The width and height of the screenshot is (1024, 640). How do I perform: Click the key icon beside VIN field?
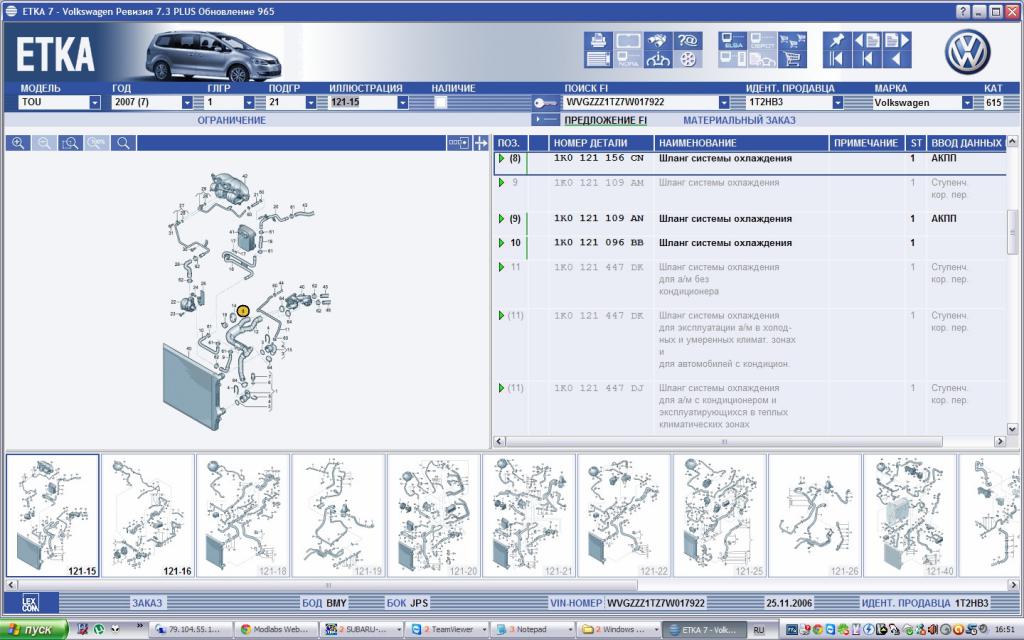[x=545, y=103]
